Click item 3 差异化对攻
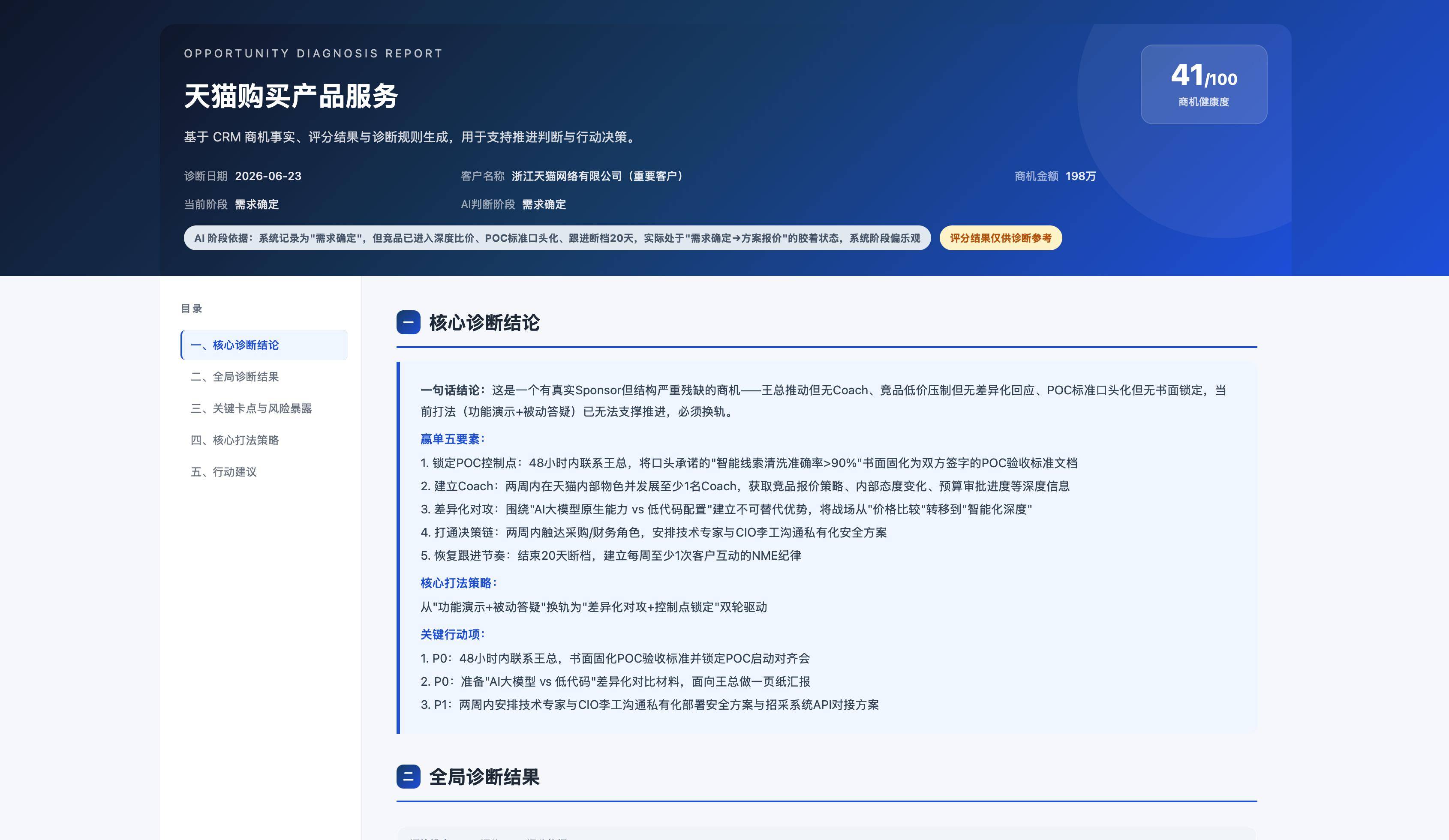Viewport: 1449px width, 840px height. (726, 510)
